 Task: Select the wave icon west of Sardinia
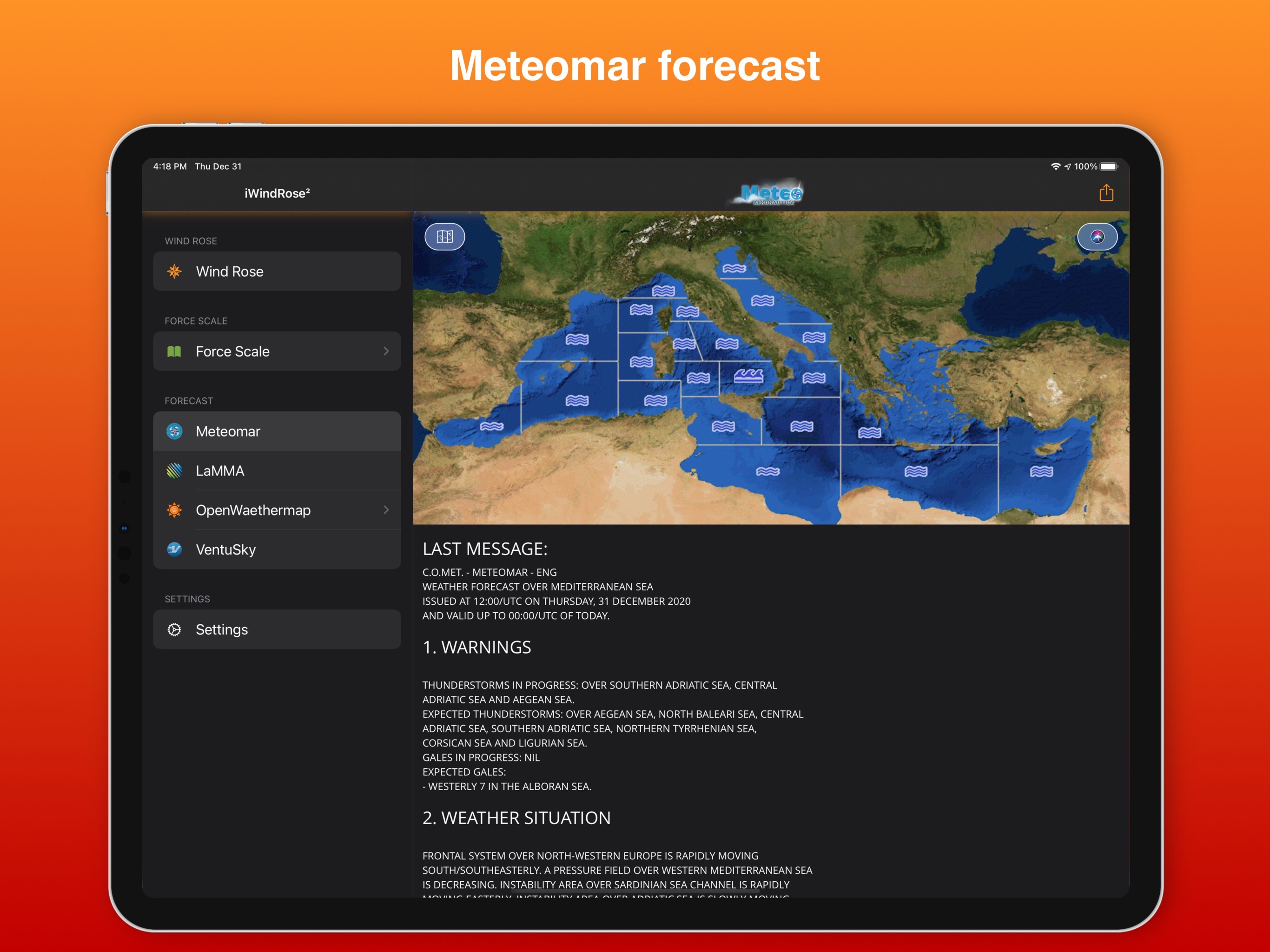642,362
